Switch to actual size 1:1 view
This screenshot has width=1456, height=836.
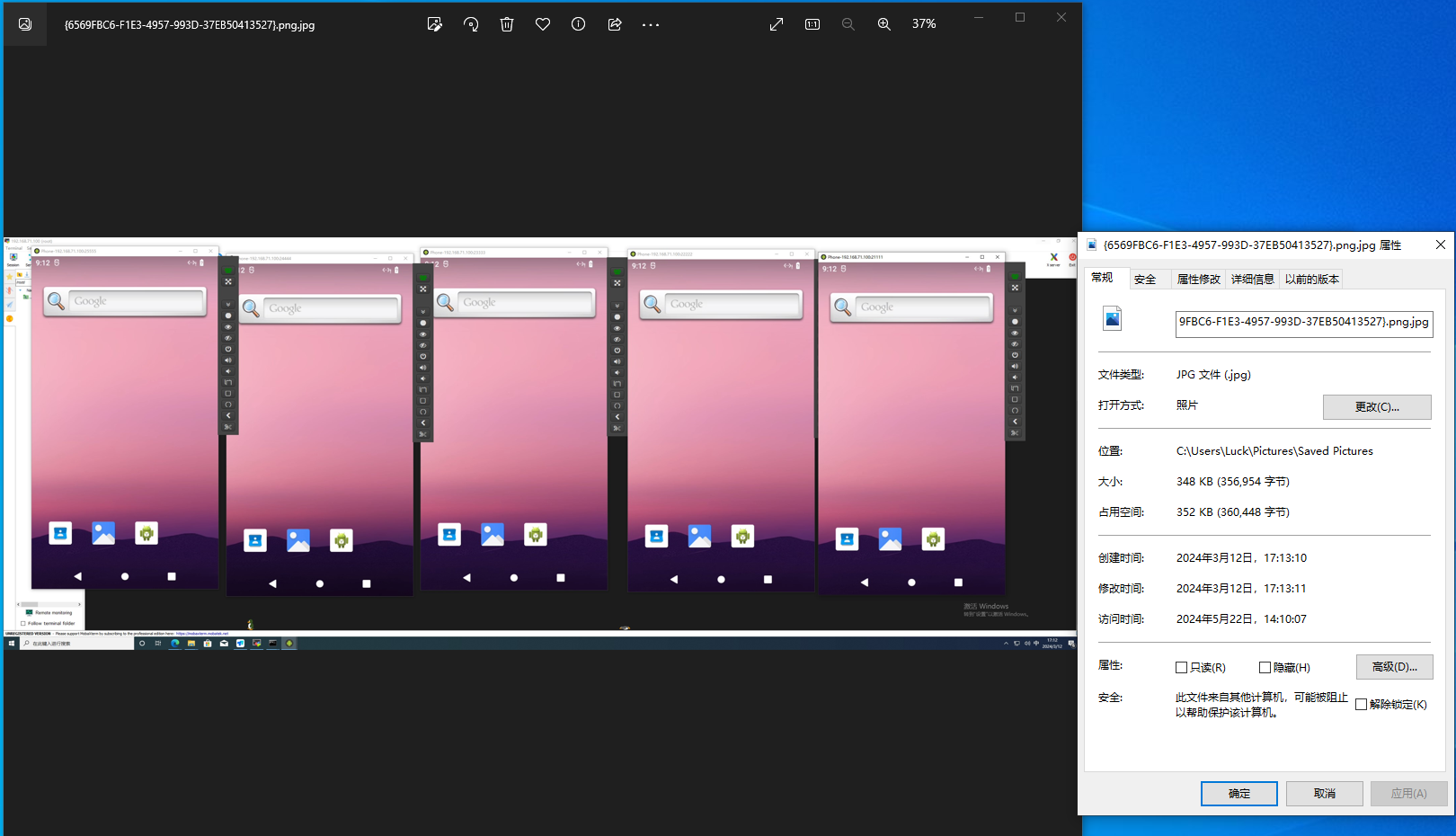tap(812, 24)
